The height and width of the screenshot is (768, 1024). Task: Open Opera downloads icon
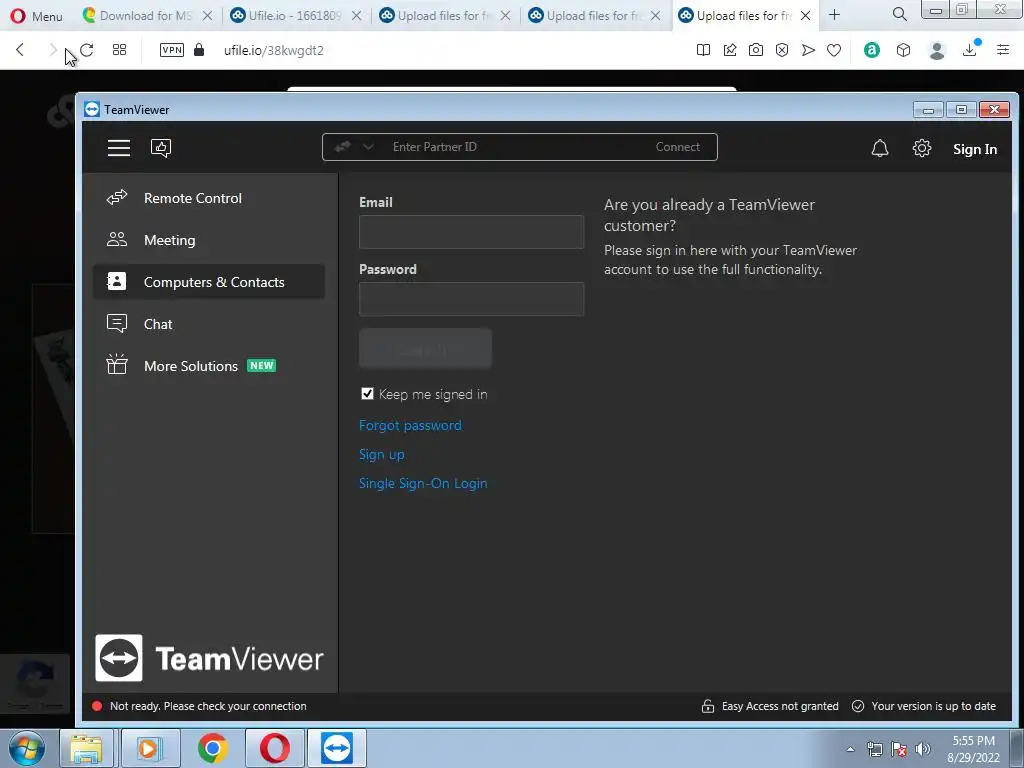(x=970, y=50)
